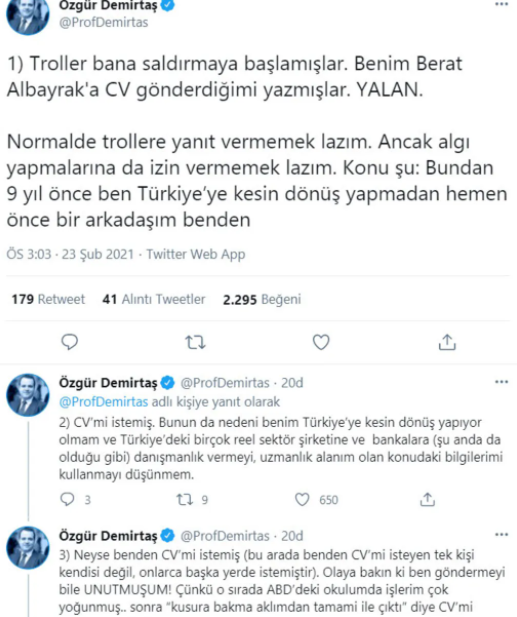Open the more options menu on the main tweet
This screenshot has width=517, height=617.
coord(502,4)
